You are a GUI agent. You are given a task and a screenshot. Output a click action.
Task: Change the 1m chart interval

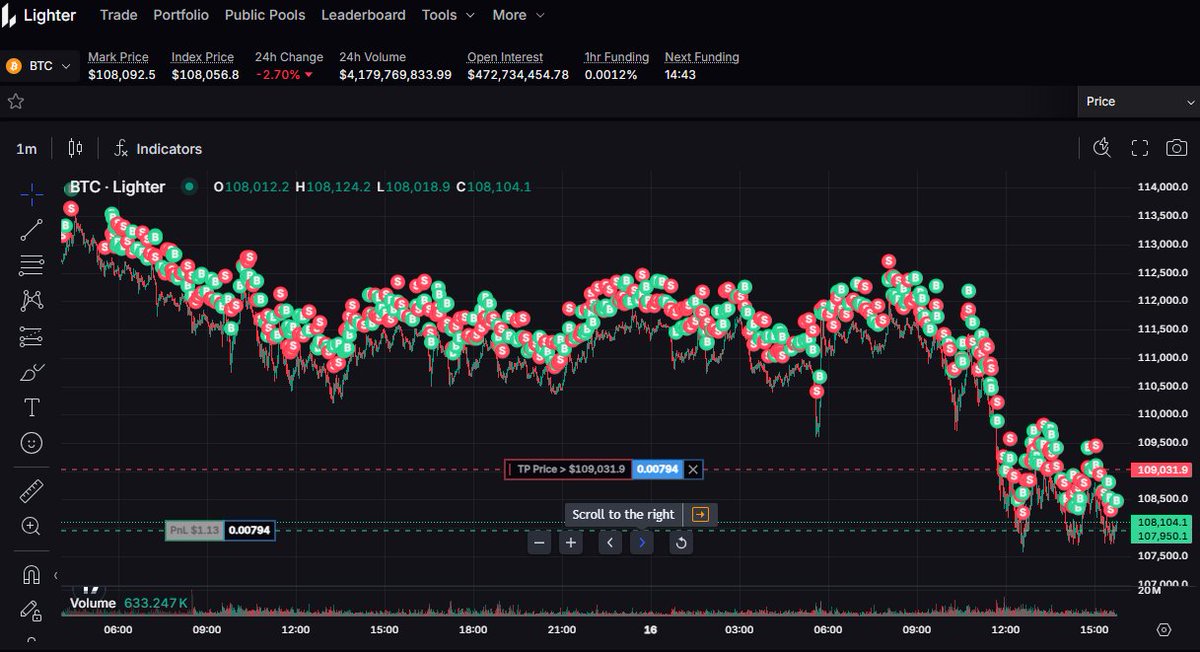(26, 149)
